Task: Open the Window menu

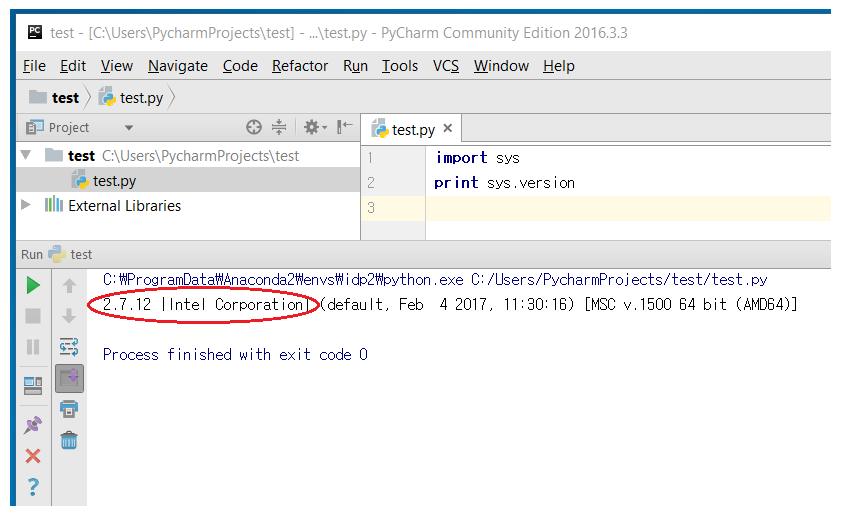Action: pyautogui.click(x=501, y=66)
